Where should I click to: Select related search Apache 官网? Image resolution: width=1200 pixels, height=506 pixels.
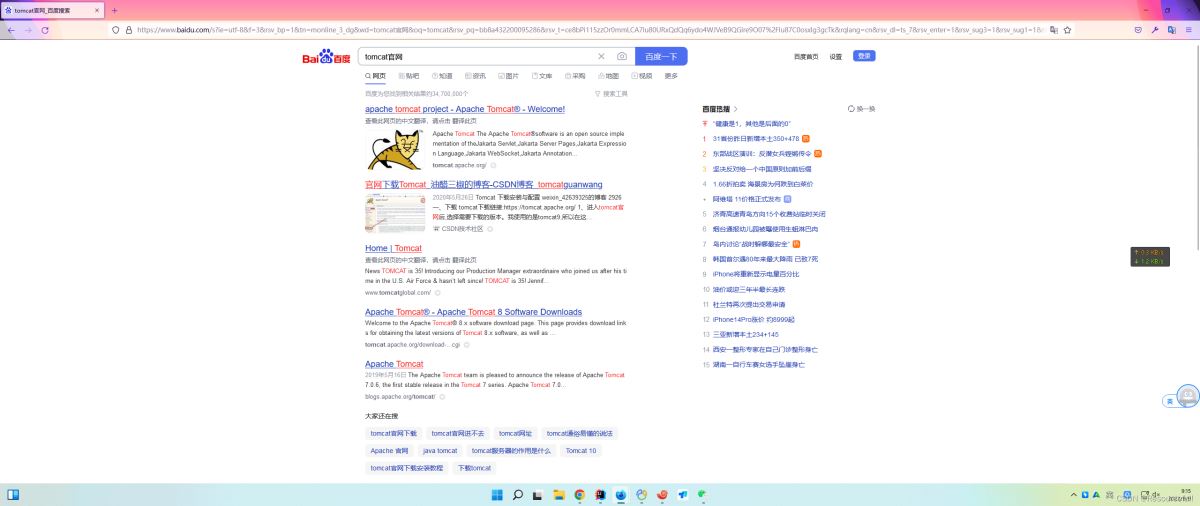(389, 451)
